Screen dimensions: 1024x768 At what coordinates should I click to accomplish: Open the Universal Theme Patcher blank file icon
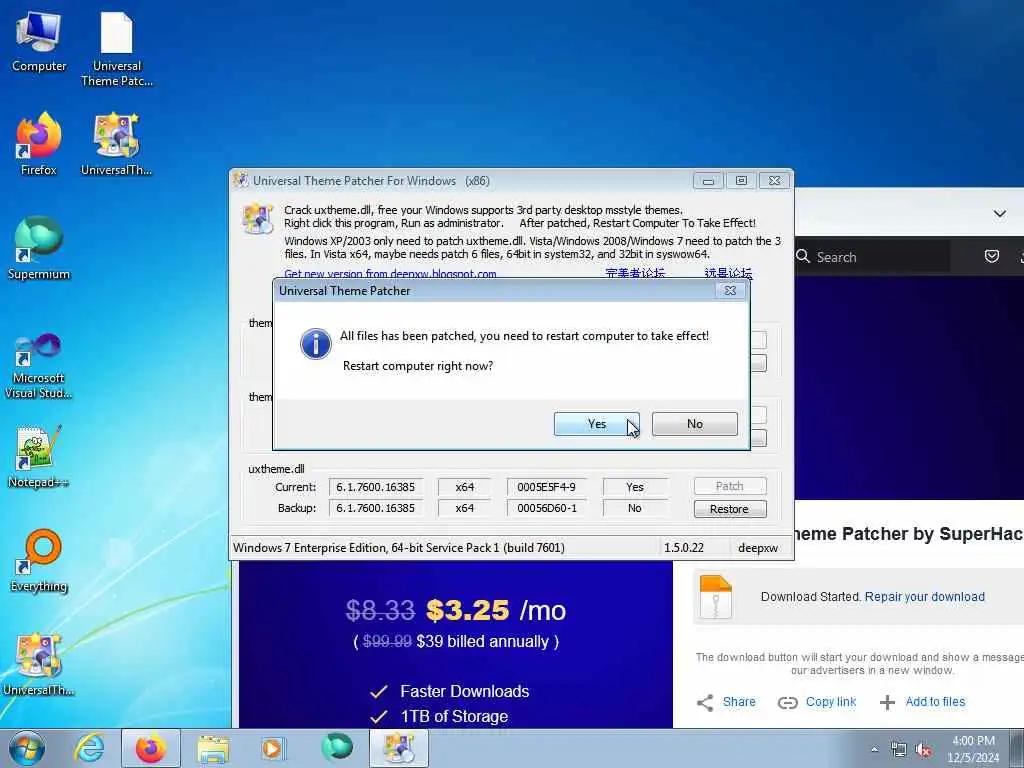117,50
